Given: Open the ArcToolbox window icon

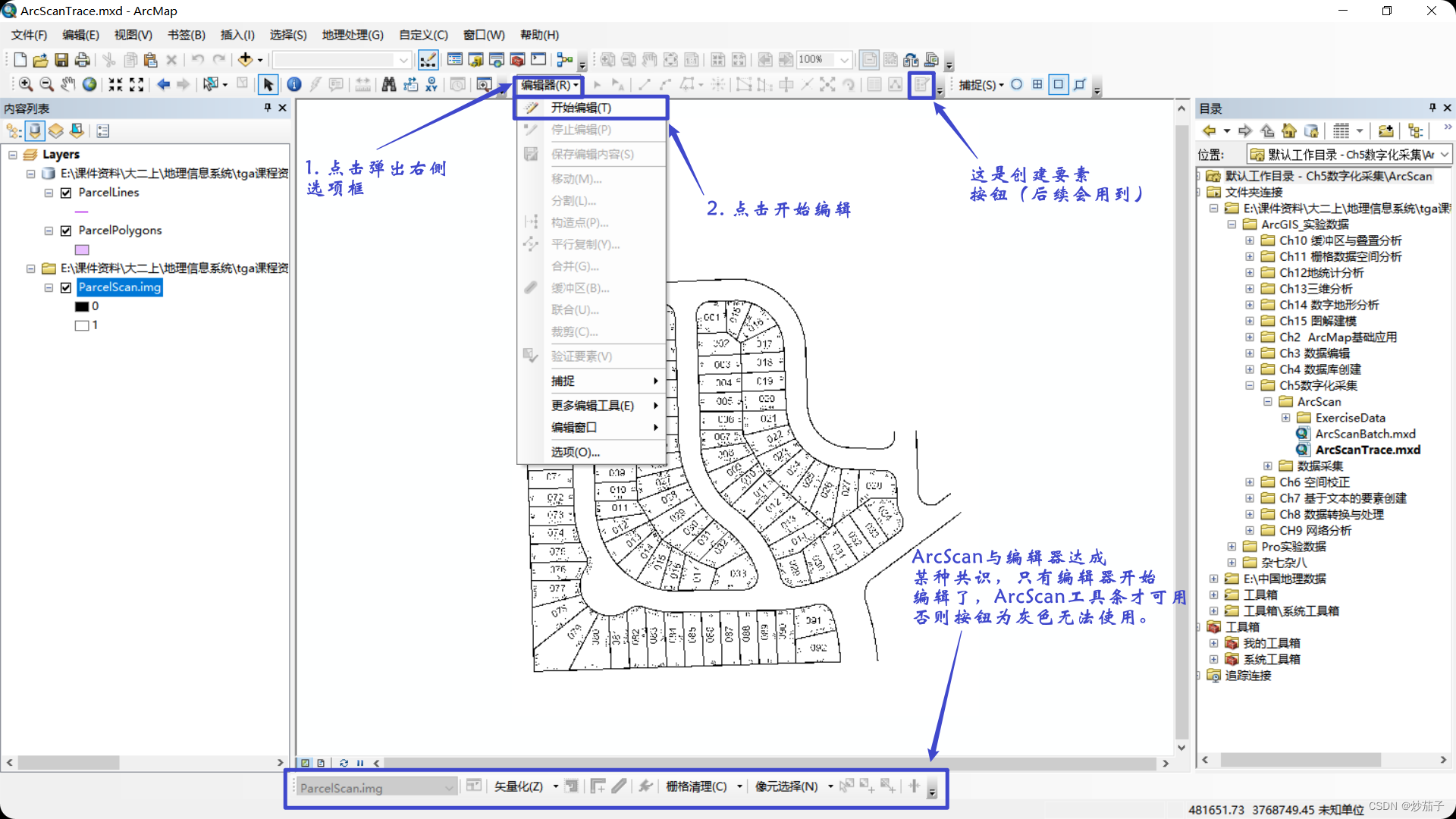Looking at the screenshot, I should coord(518,60).
